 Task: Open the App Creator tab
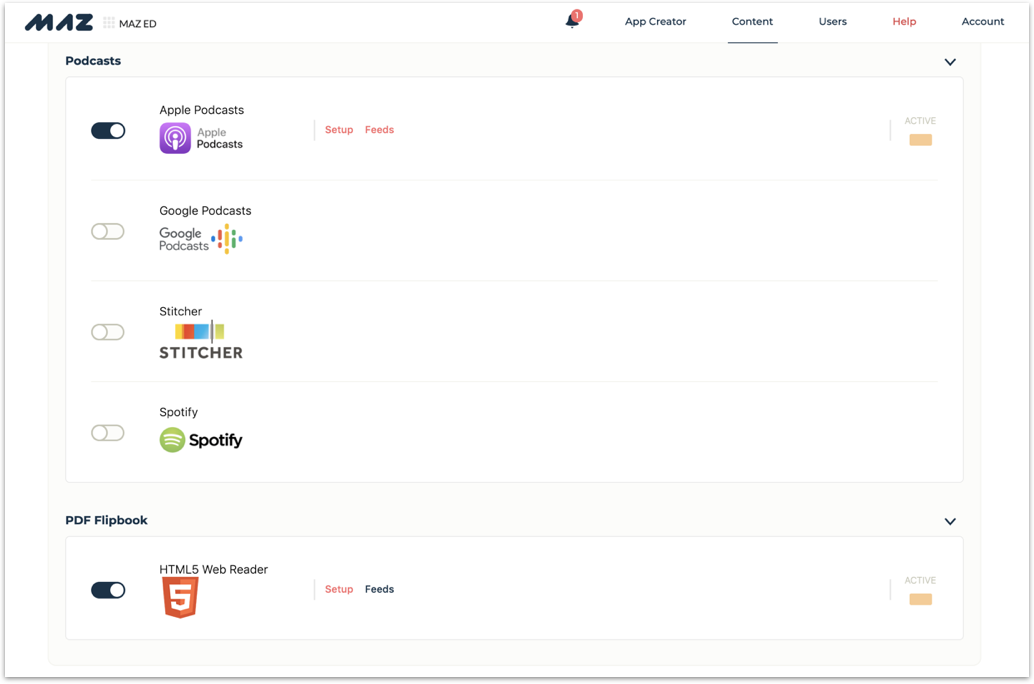[x=655, y=21]
